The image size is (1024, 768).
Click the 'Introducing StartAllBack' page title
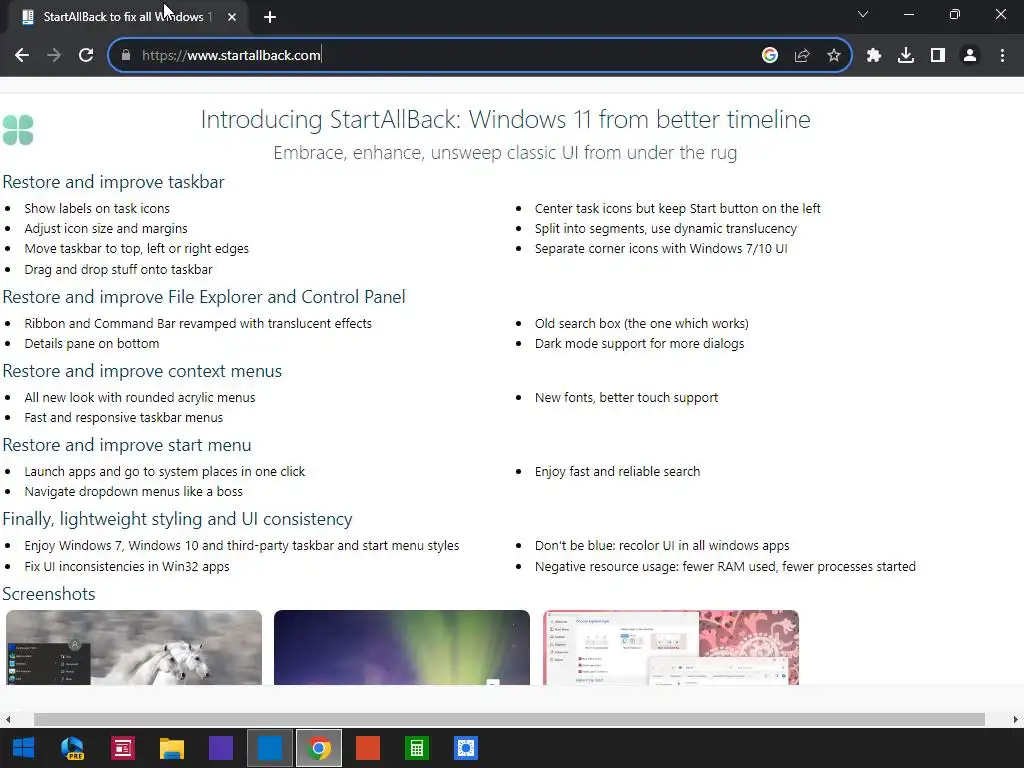pos(505,120)
